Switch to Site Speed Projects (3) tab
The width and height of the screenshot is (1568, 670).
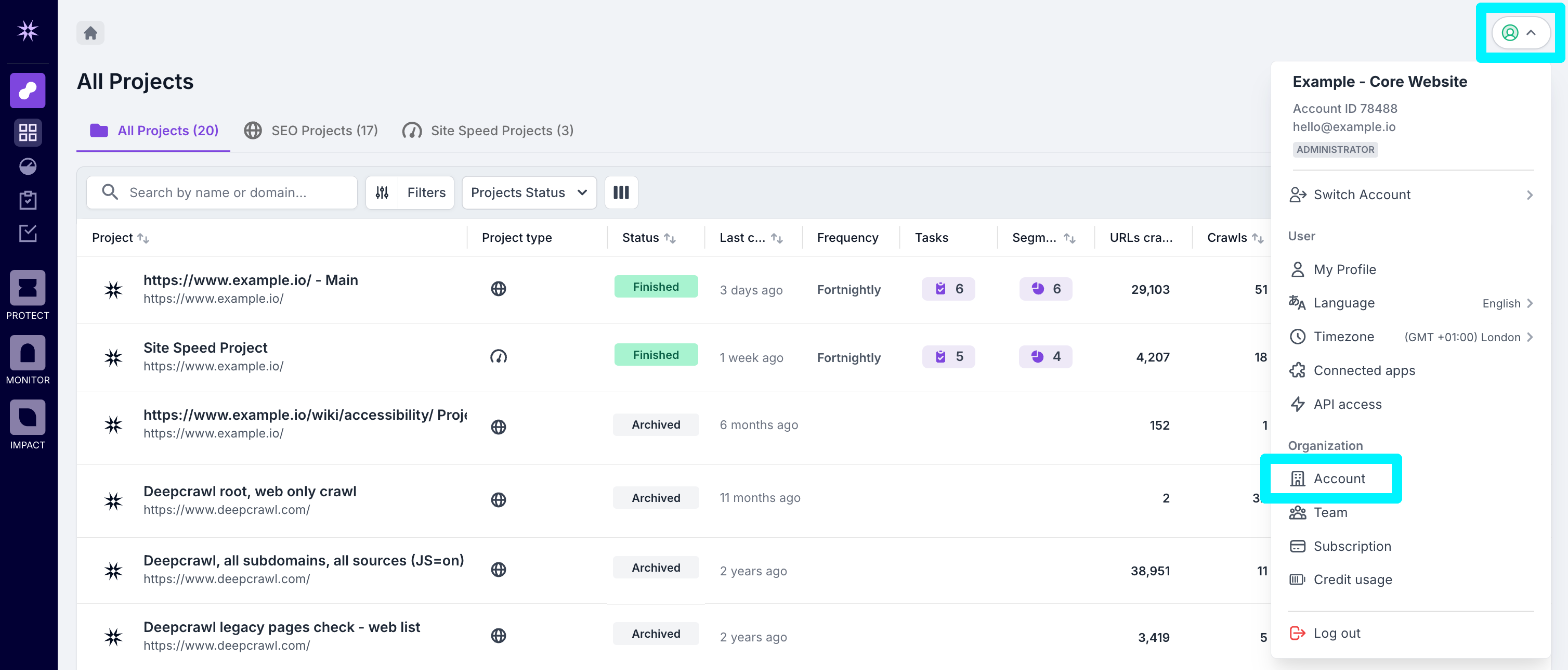coord(488,131)
